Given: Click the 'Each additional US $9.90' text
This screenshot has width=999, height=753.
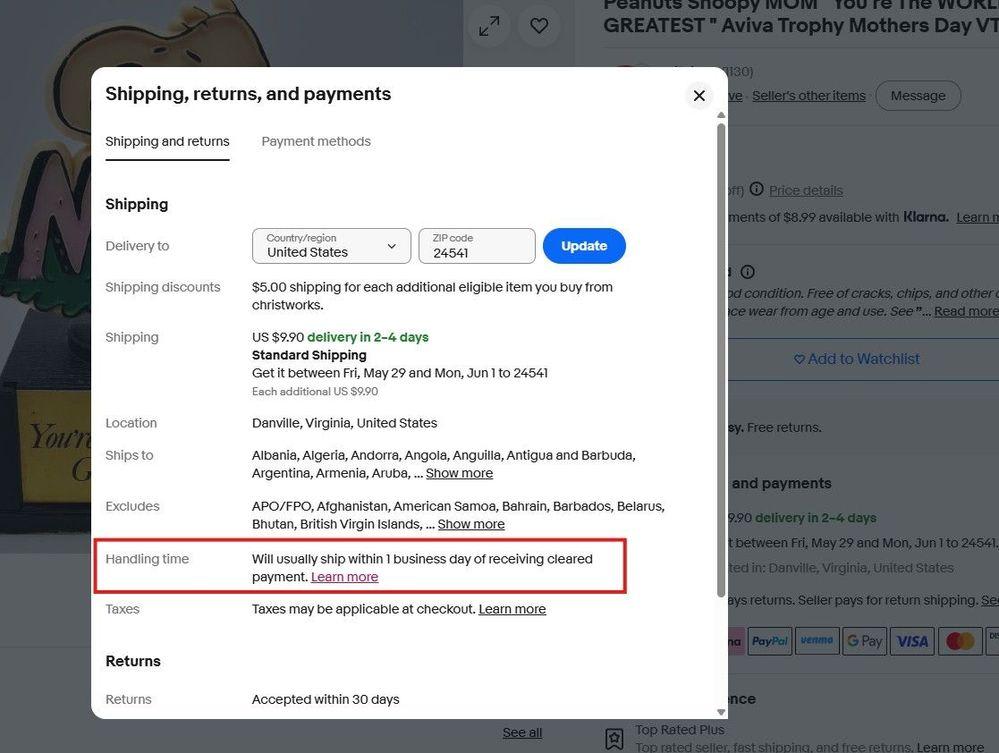Looking at the screenshot, I should (315, 391).
